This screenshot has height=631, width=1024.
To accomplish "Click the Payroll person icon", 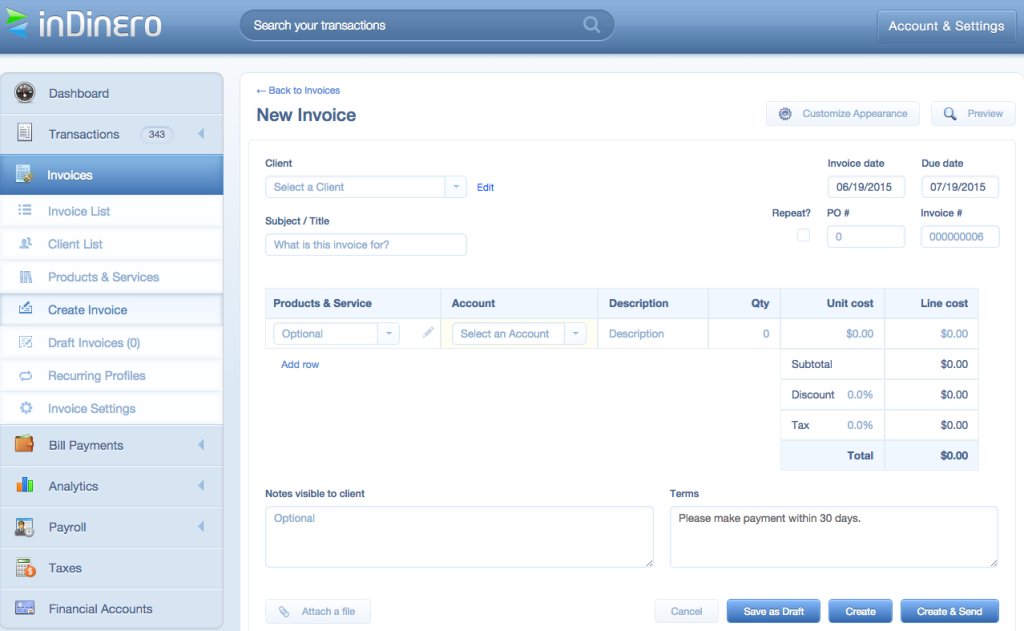I will point(25,526).
